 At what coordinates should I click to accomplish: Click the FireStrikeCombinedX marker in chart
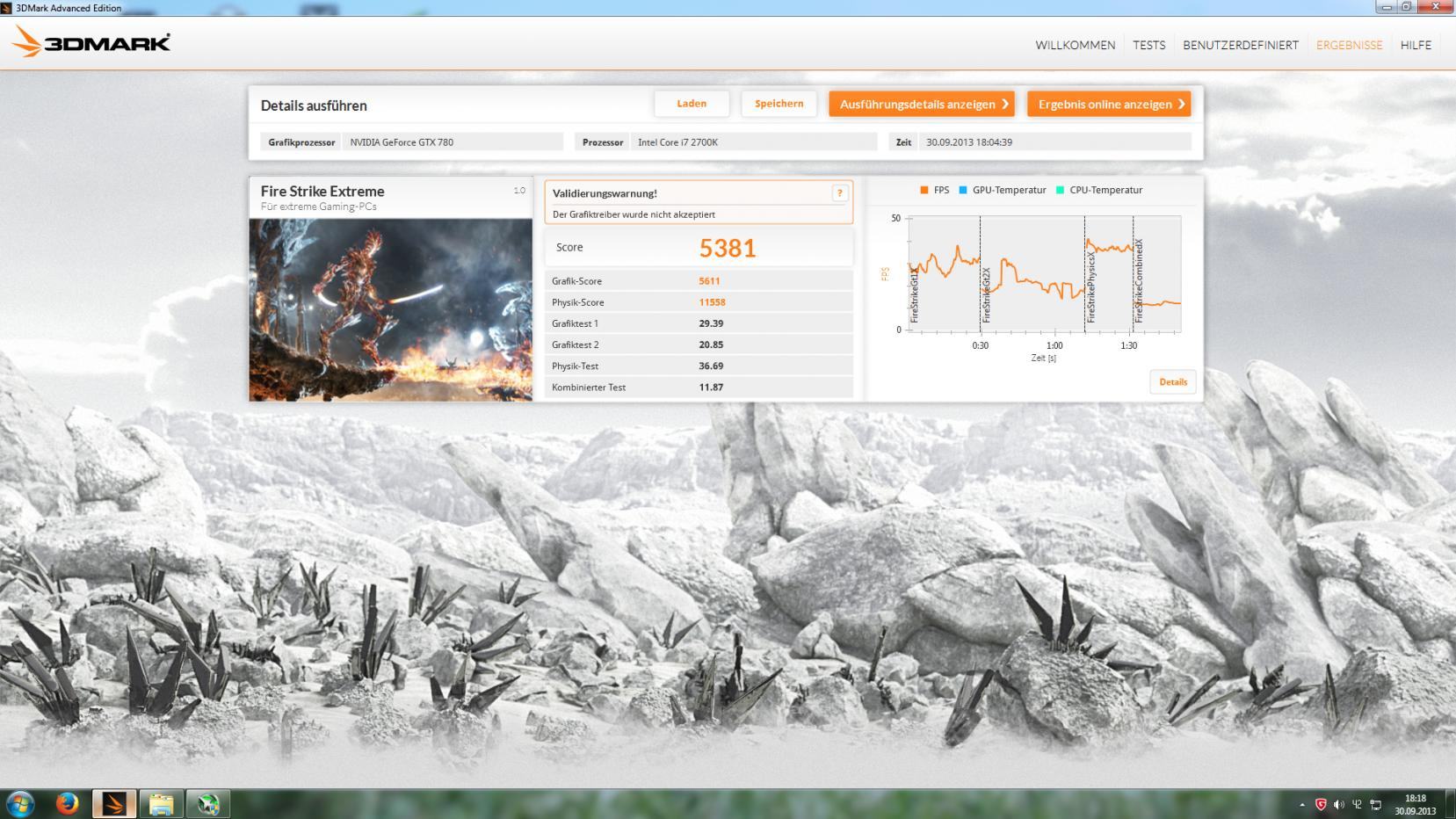click(1139, 281)
